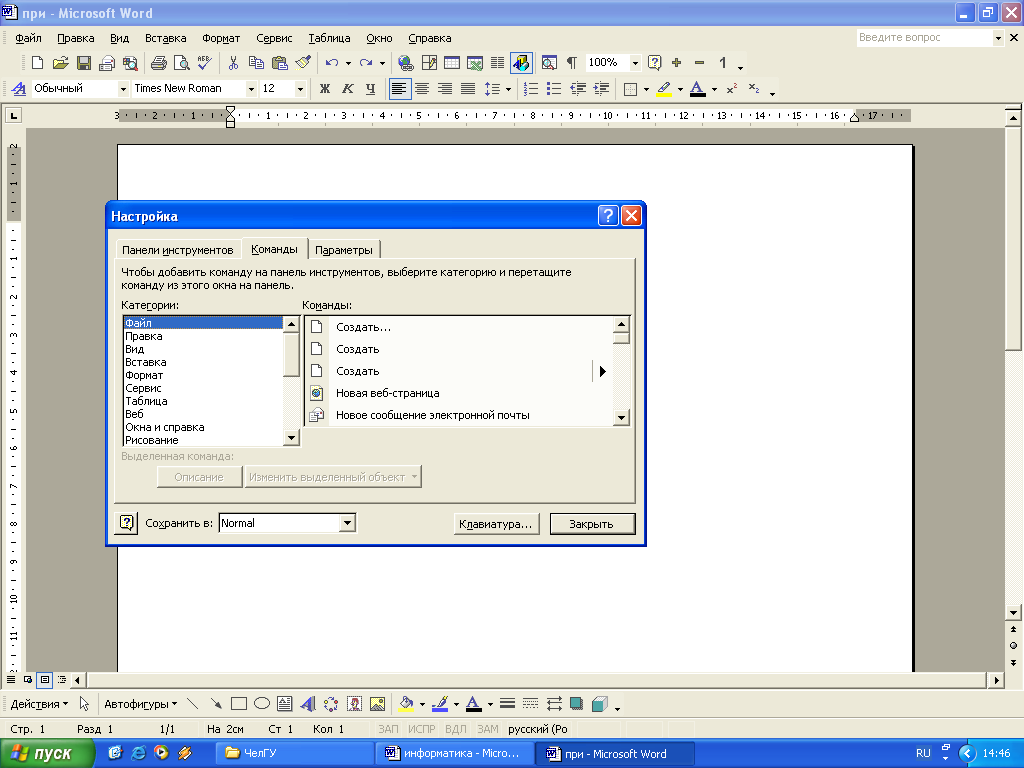This screenshot has height=768, width=1024.
Task: Switch to Print Layout view button
Action: click(44, 680)
